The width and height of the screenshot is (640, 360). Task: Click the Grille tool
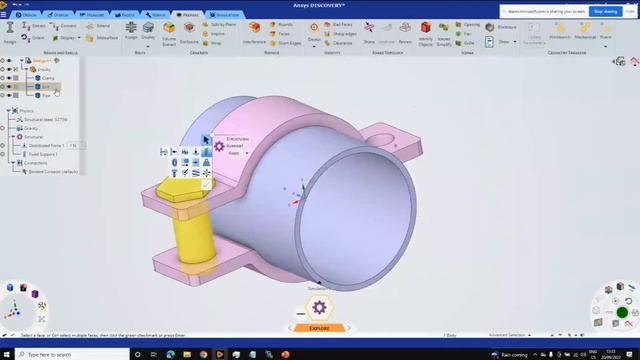click(465, 43)
